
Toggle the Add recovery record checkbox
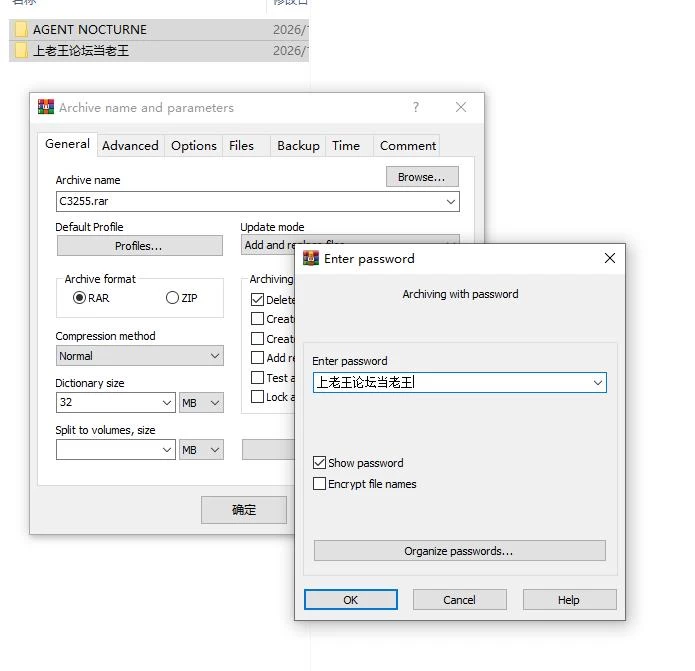click(257, 357)
